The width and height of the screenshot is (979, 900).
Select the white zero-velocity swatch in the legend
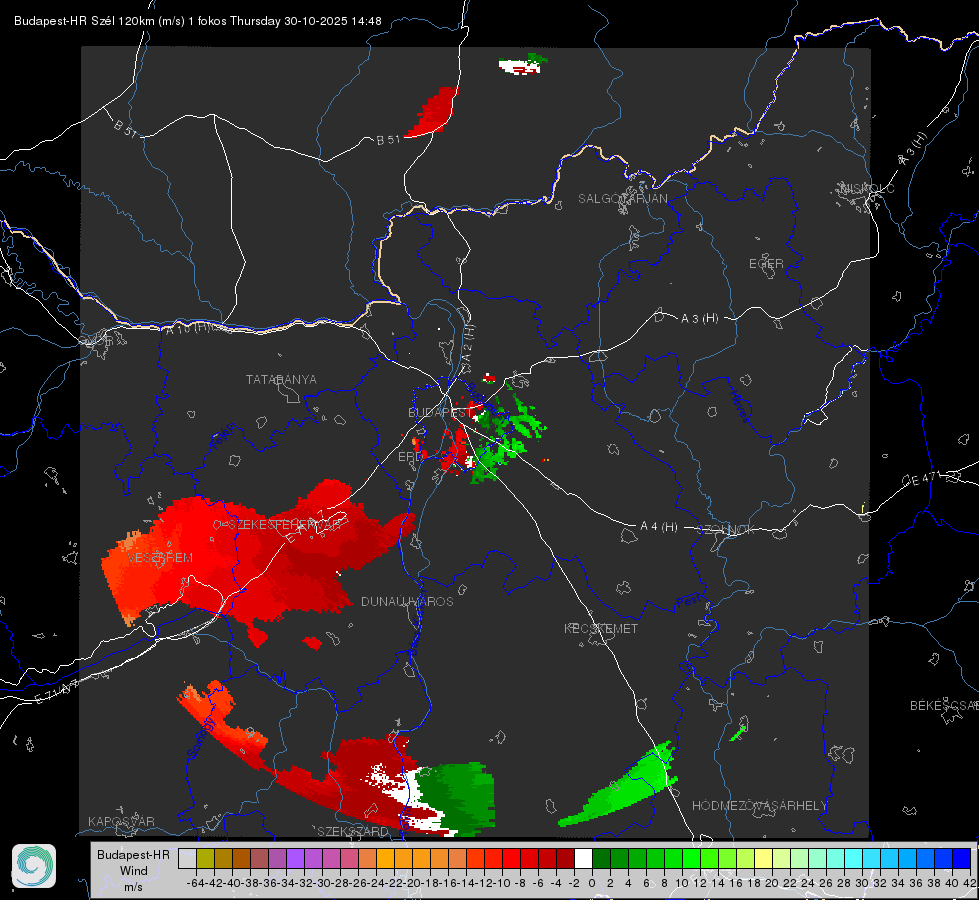click(583, 858)
